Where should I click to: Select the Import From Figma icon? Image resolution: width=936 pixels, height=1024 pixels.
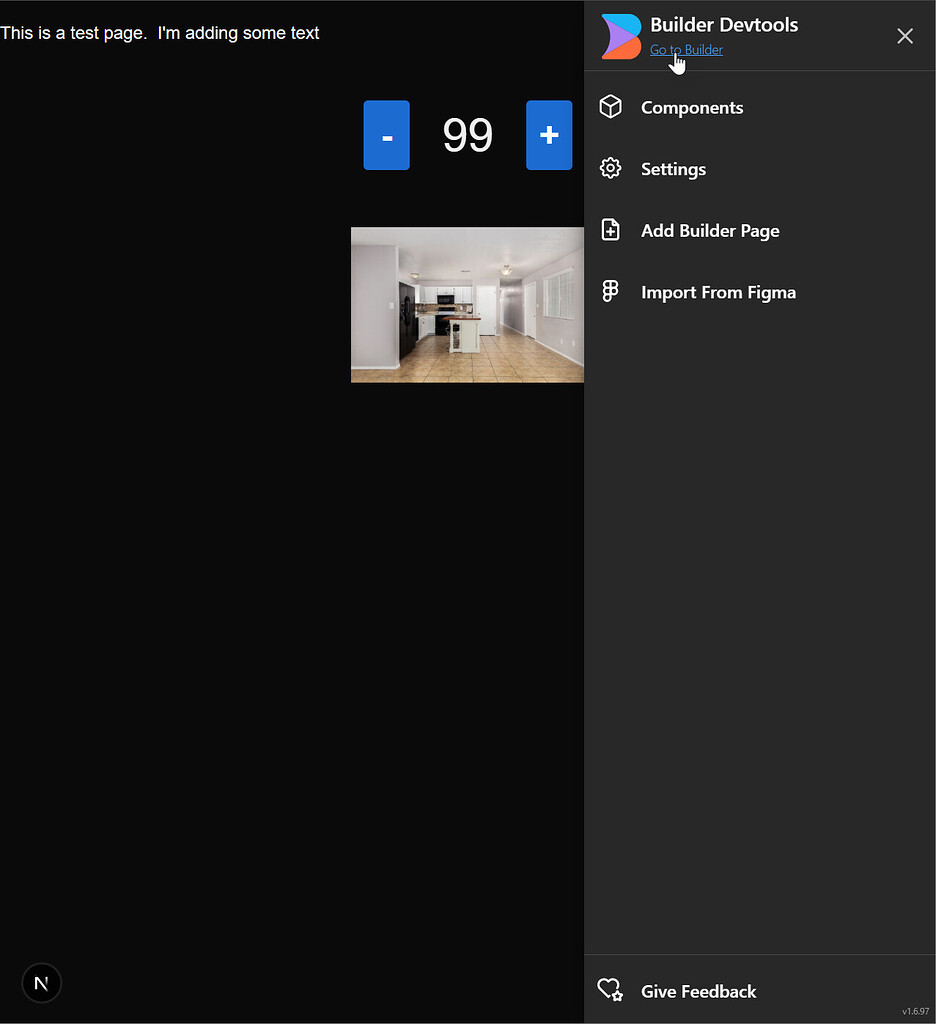point(611,291)
